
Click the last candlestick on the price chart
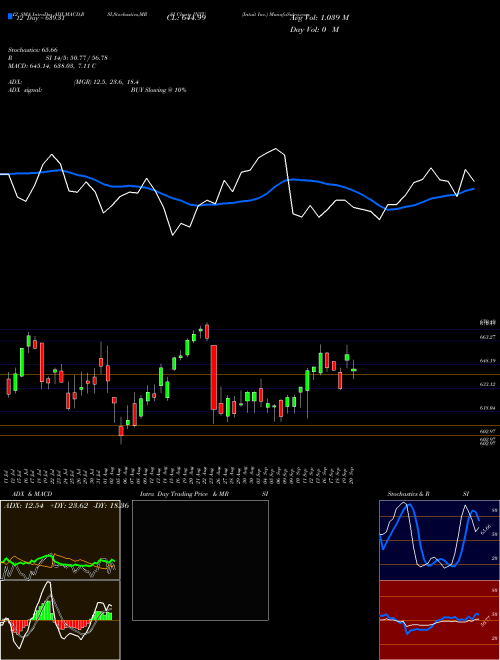(x=354, y=370)
